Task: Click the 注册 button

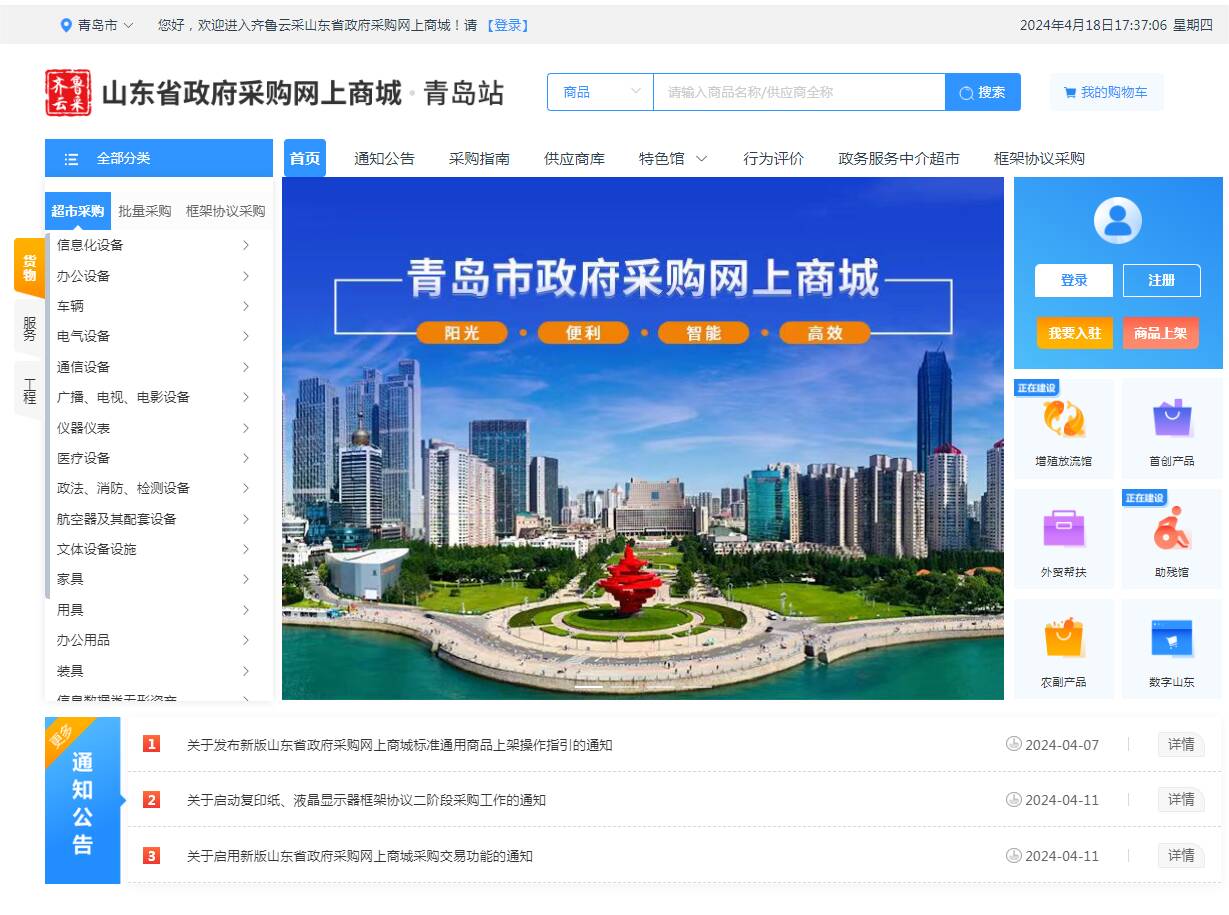Action: pyautogui.click(x=1161, y=280)
